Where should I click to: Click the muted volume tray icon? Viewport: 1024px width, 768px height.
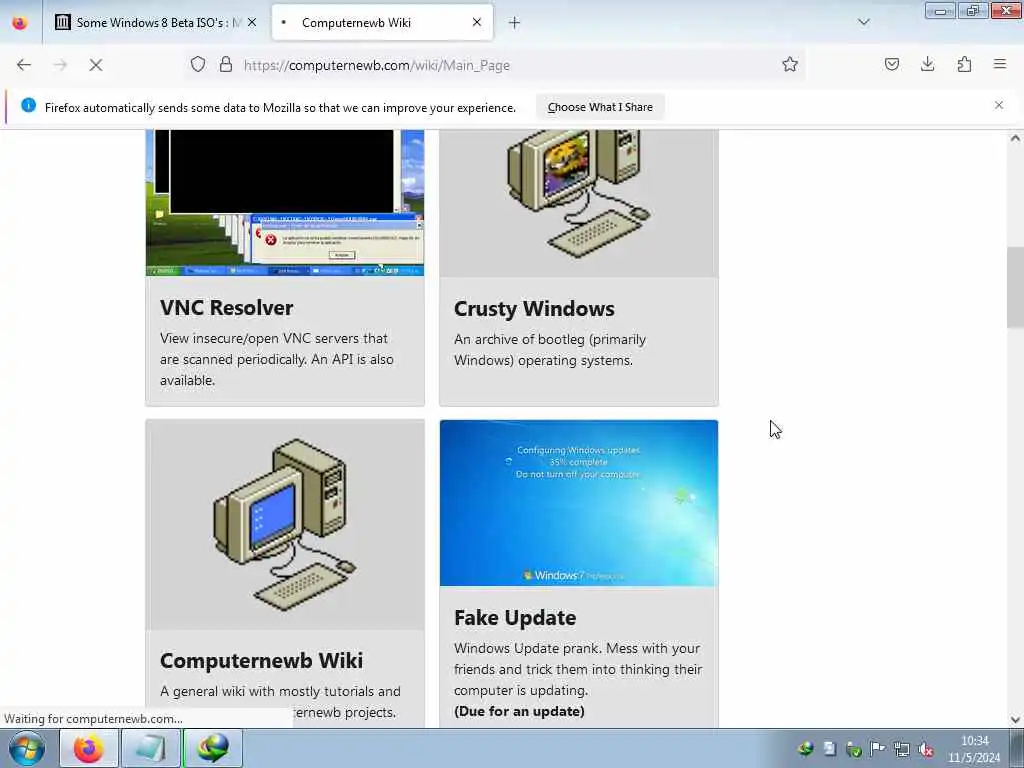pyautogui.click(x=926, y=749)
